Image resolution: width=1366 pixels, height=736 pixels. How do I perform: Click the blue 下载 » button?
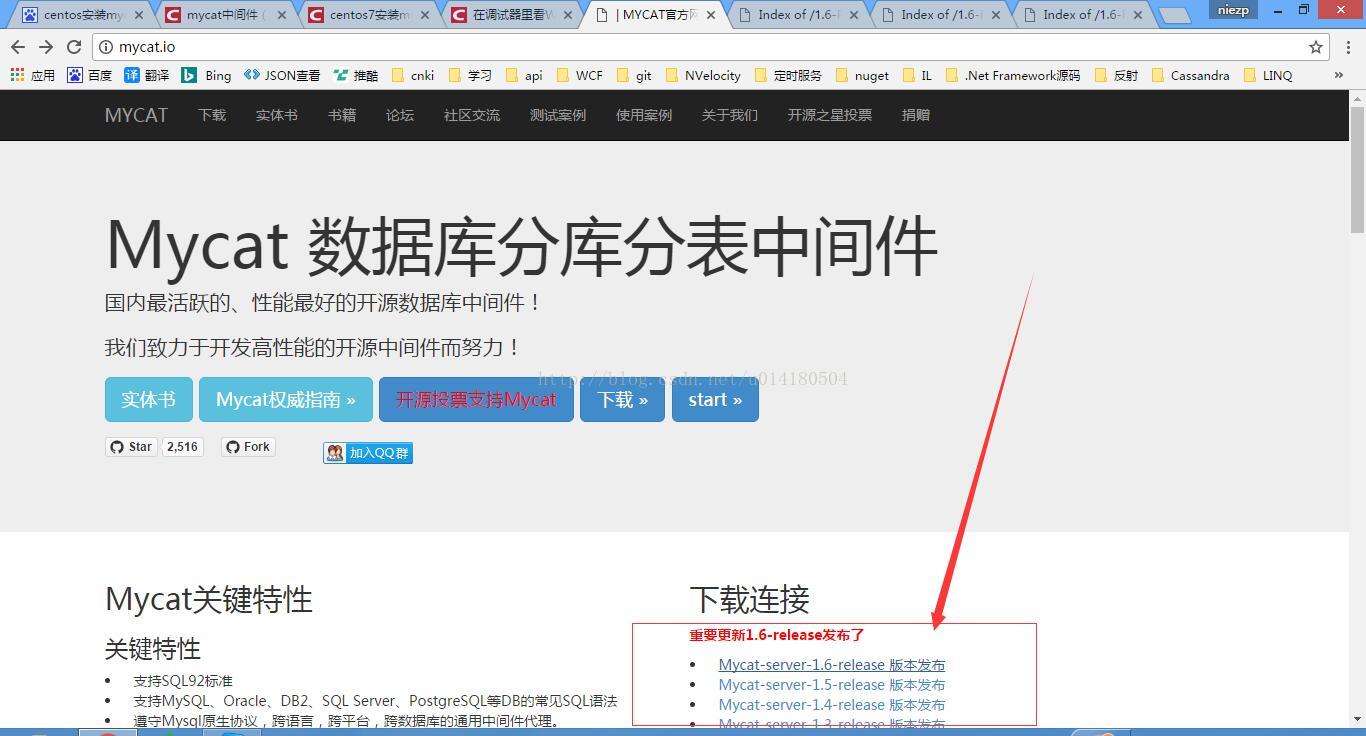tap(622, 399)
